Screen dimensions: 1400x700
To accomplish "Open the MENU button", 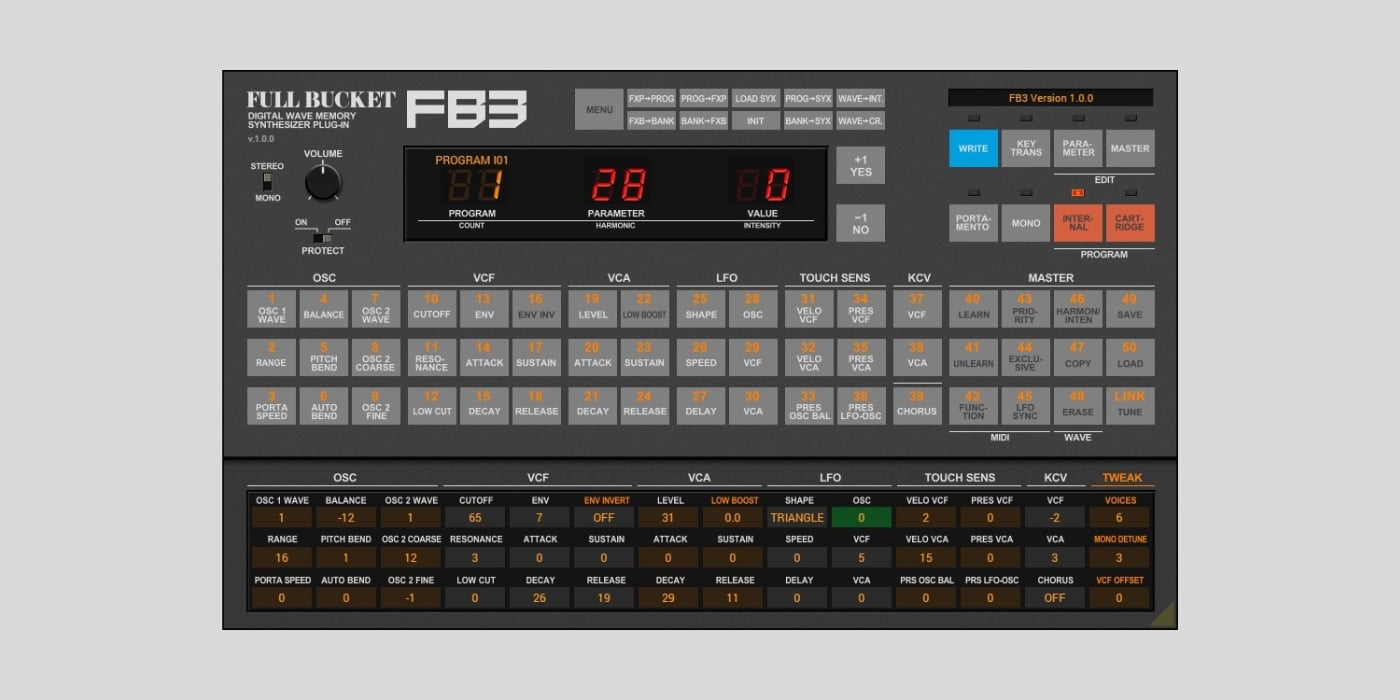I will [599, 109].
